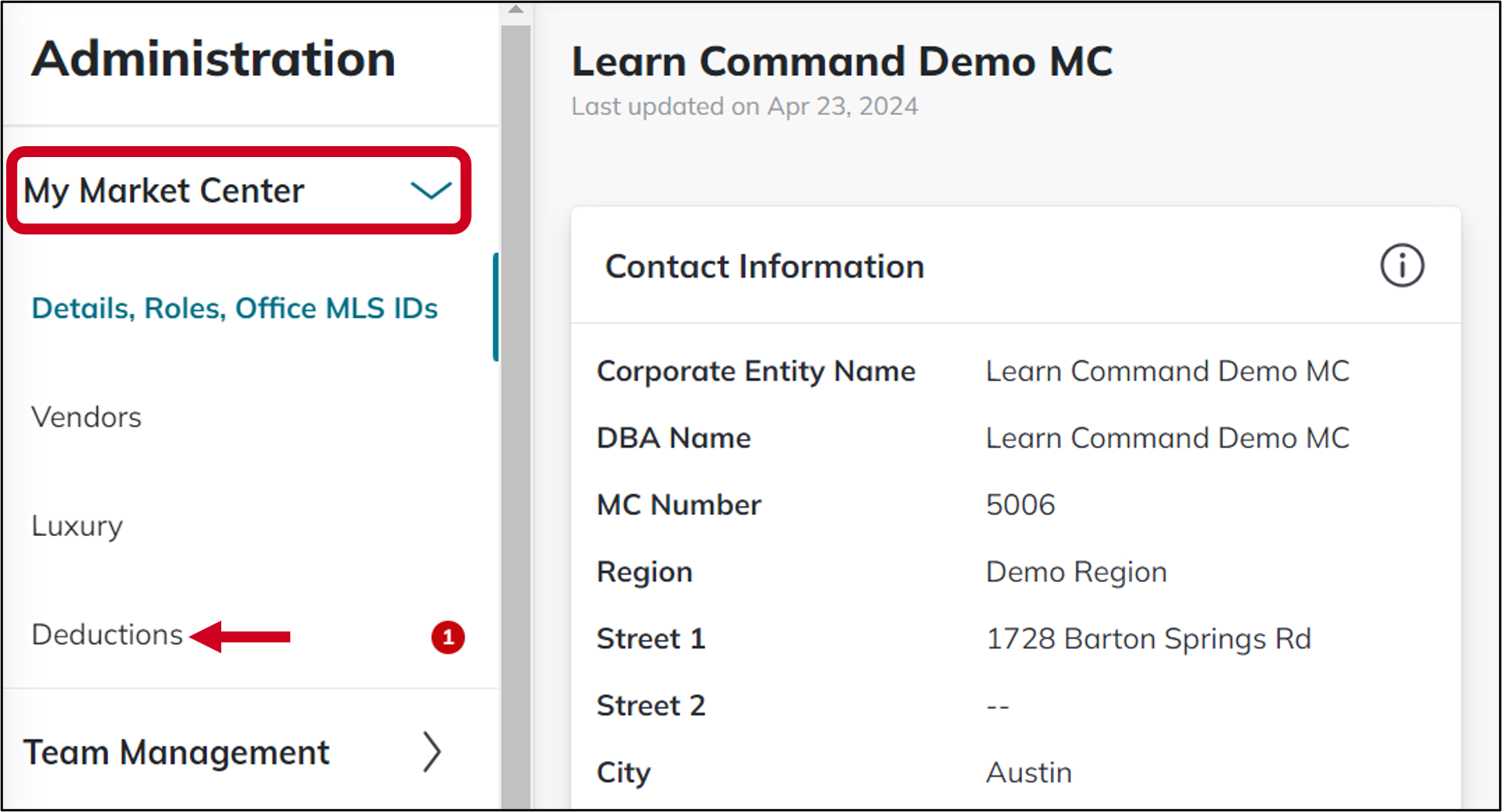Screen dimensions: 1502x812
Task: Click the scrollbar up arrow
Action: click(x=515, y=9)
